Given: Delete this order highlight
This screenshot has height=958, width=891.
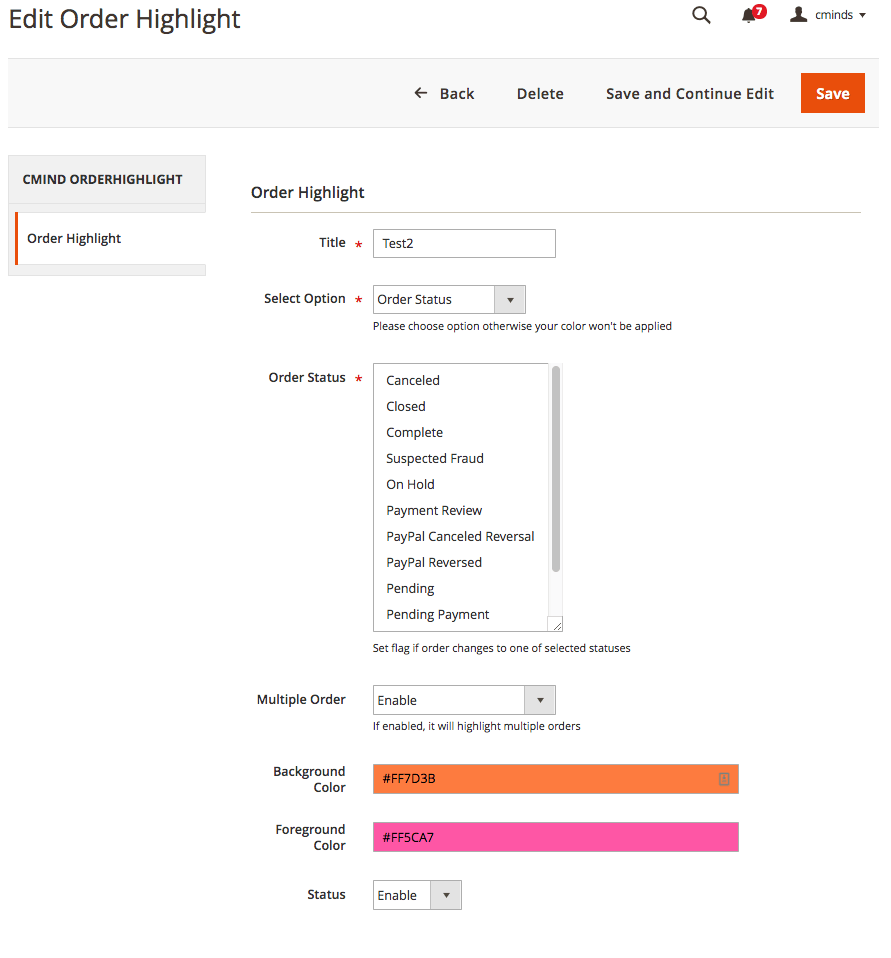Looking at the screenshot, I should coord(540,94).
